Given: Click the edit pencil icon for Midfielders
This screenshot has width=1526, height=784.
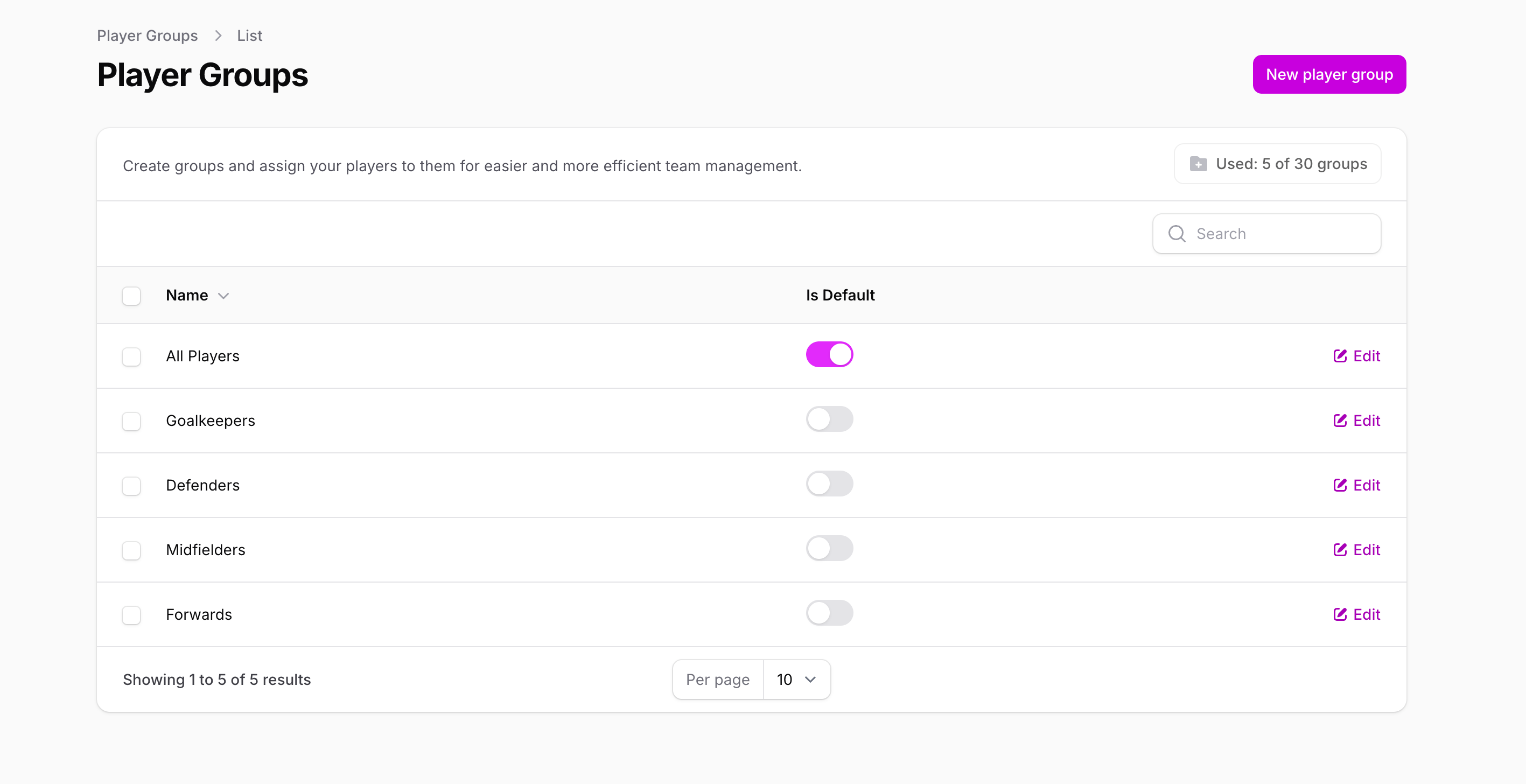Looking at the screenshot, I should tap(1339, 549).
